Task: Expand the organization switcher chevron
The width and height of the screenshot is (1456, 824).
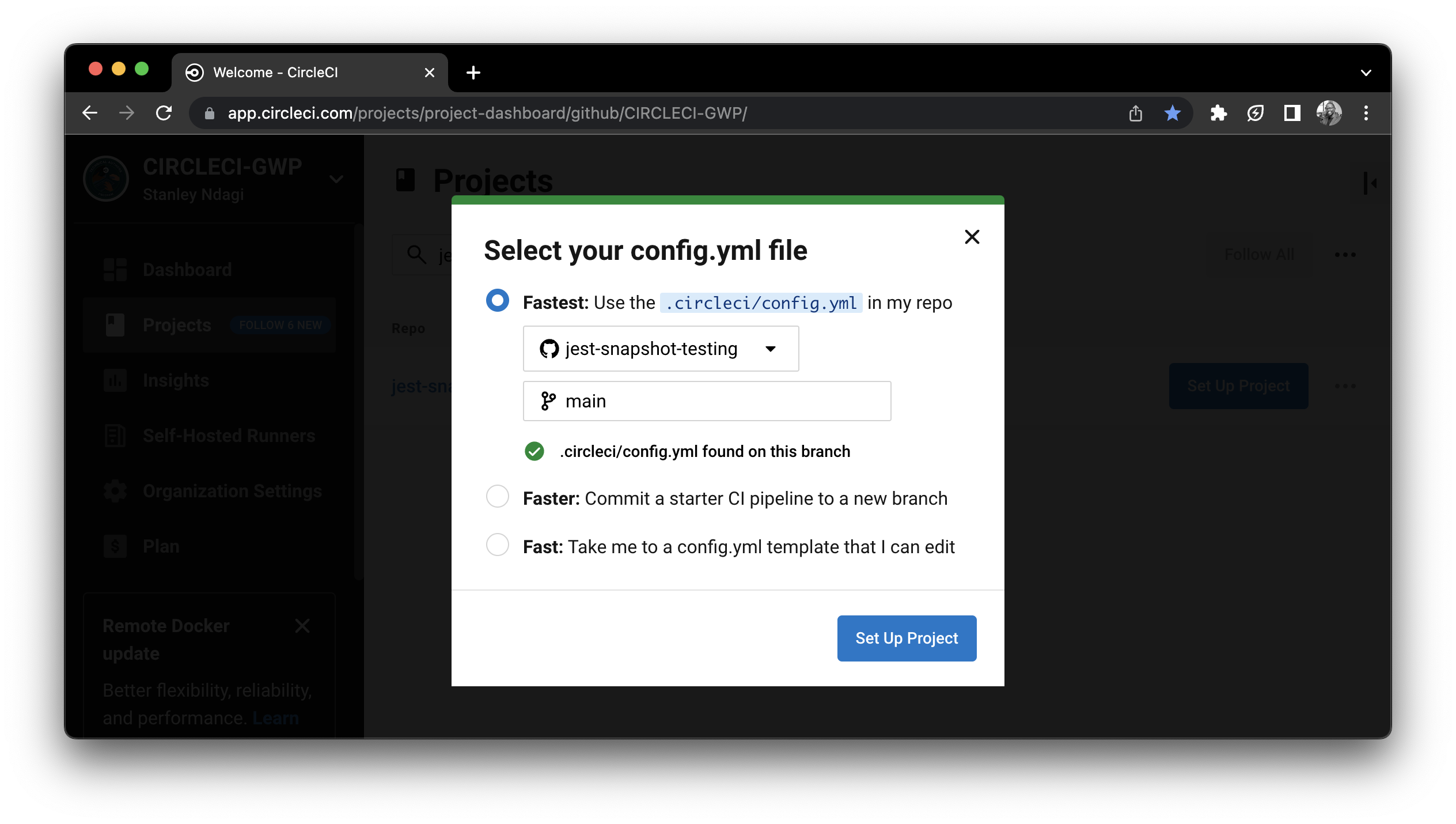Action: [x=336, y=179]
